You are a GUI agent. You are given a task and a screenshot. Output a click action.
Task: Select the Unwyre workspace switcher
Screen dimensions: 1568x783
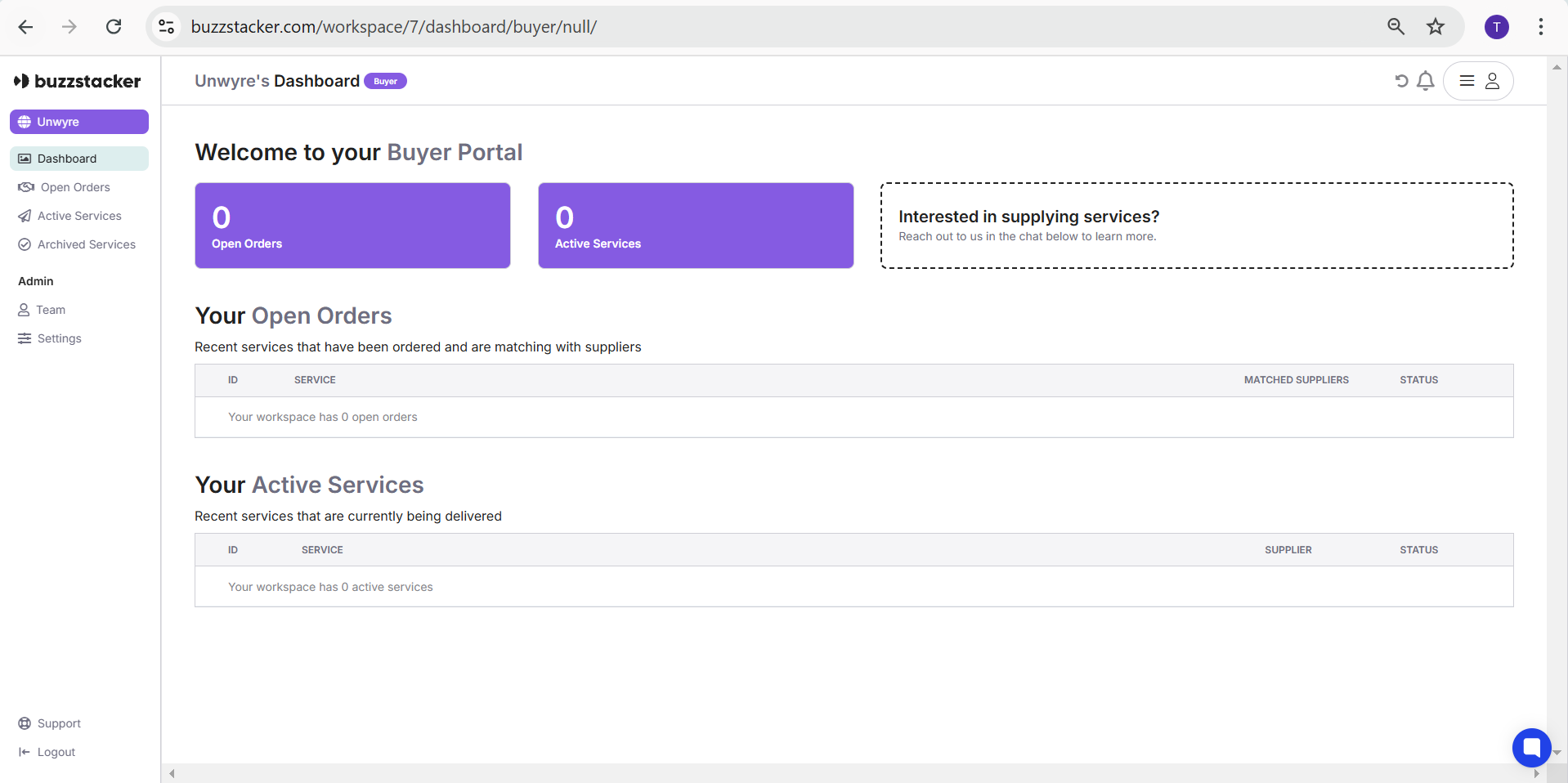click(x=79, y=122)
